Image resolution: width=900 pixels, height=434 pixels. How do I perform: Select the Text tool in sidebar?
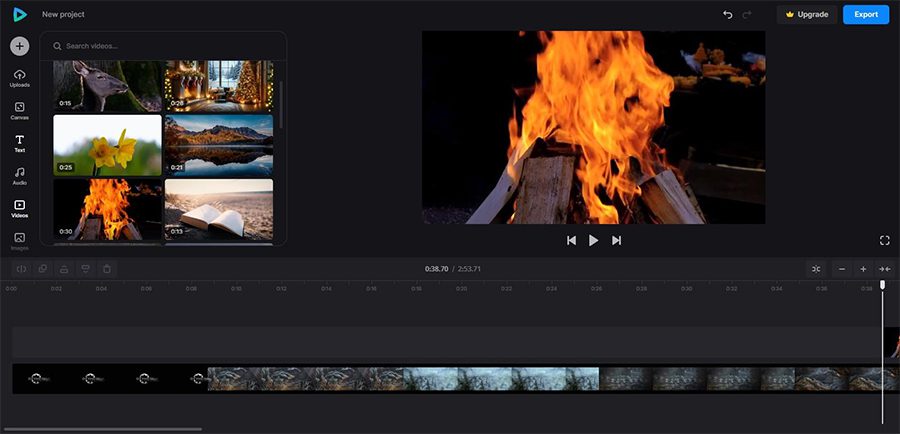(20, 144)
